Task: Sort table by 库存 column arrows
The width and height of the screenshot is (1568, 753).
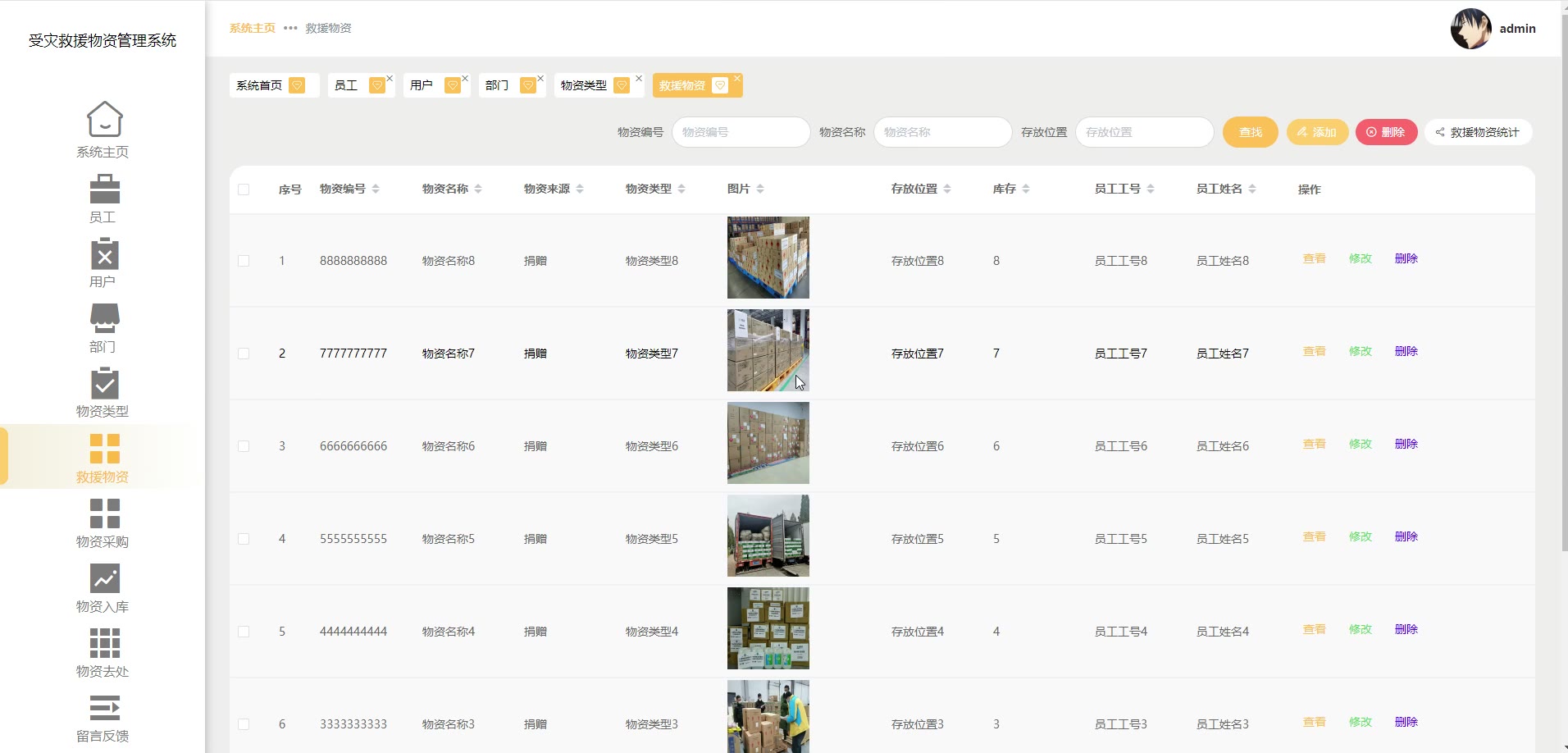Action: [1026, 189]
